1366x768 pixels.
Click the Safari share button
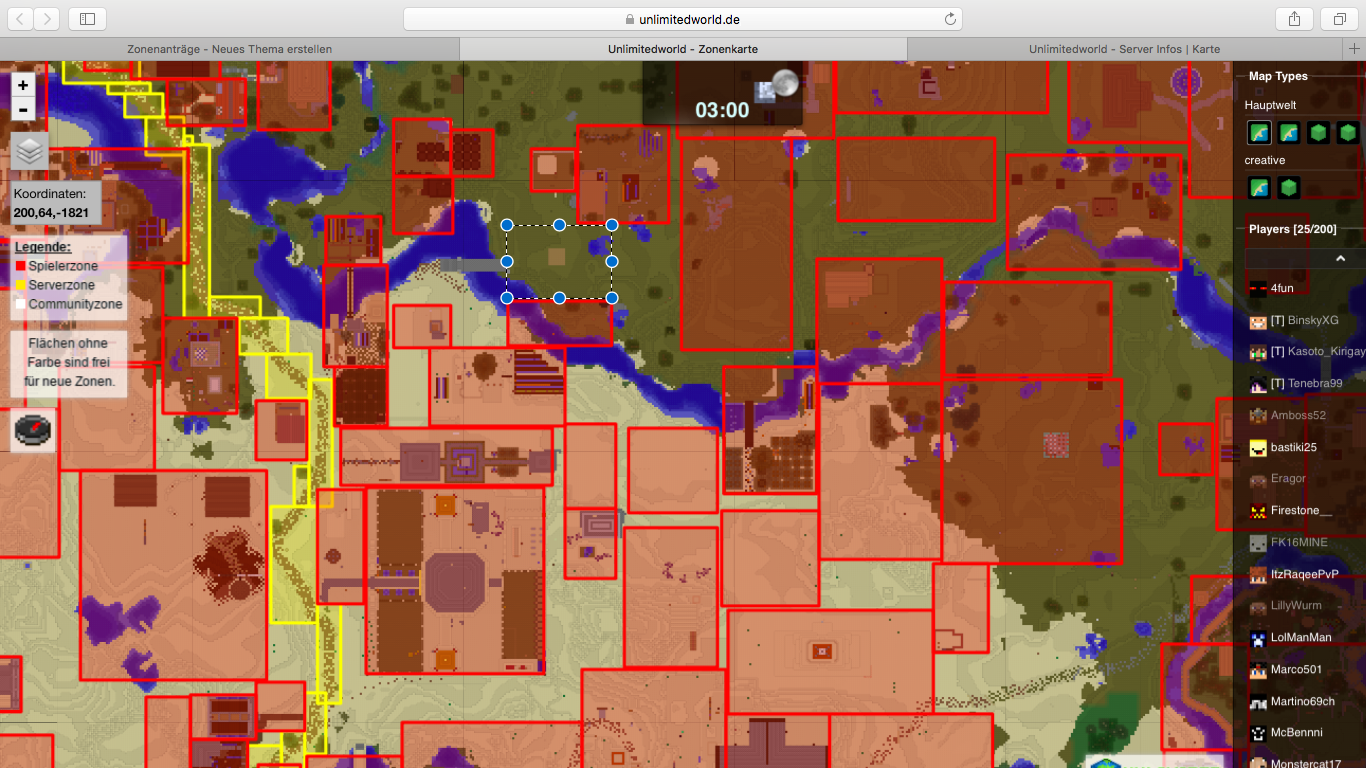click(1294, 19)
